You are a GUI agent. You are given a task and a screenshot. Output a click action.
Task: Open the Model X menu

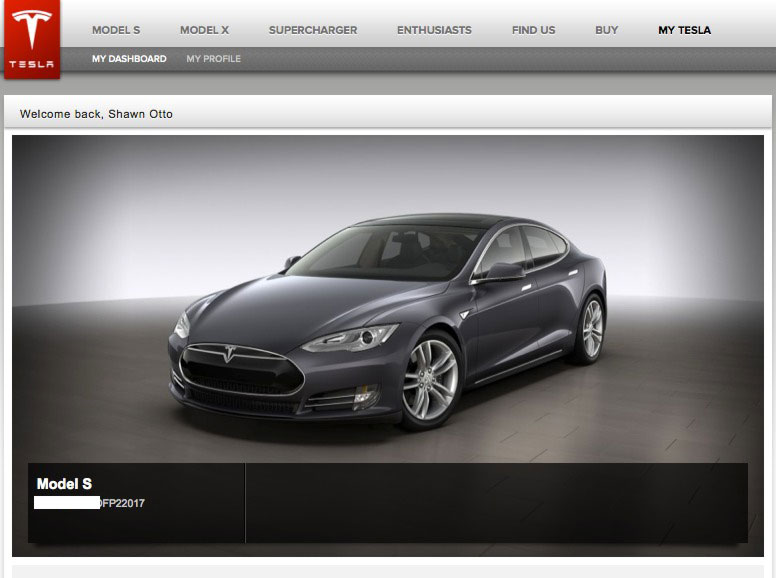(204, 30)
